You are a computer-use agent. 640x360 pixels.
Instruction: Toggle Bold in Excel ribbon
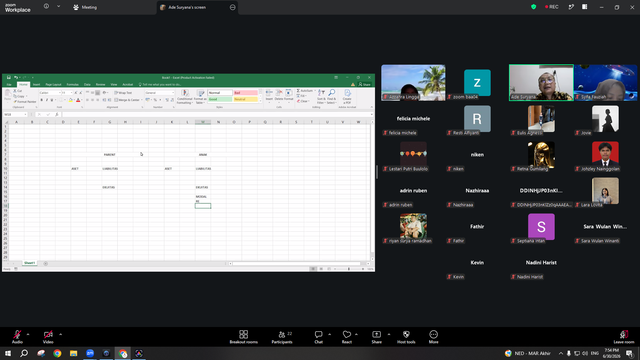(x=42, y=100)
